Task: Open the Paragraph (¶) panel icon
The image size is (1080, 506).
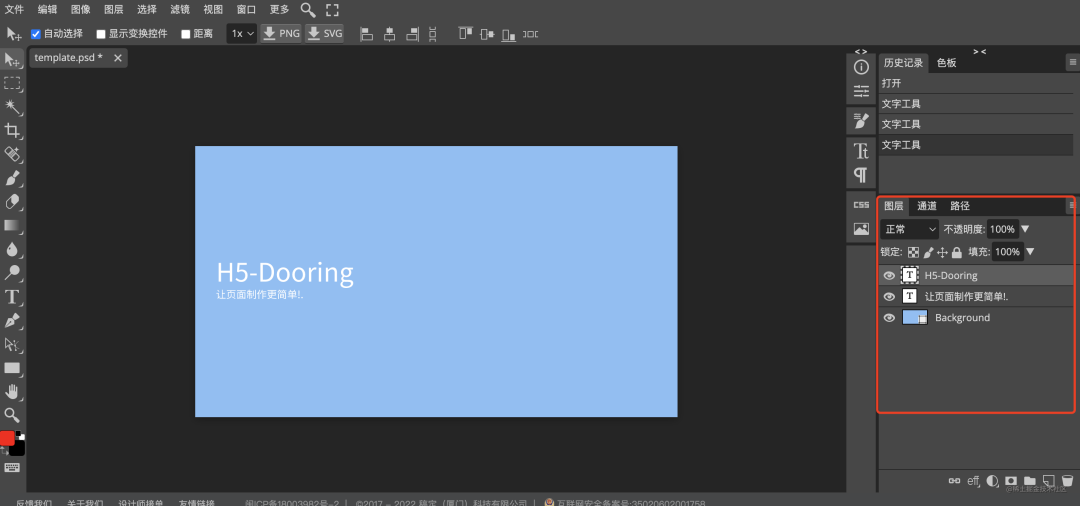Action: (x=861, y=174)
